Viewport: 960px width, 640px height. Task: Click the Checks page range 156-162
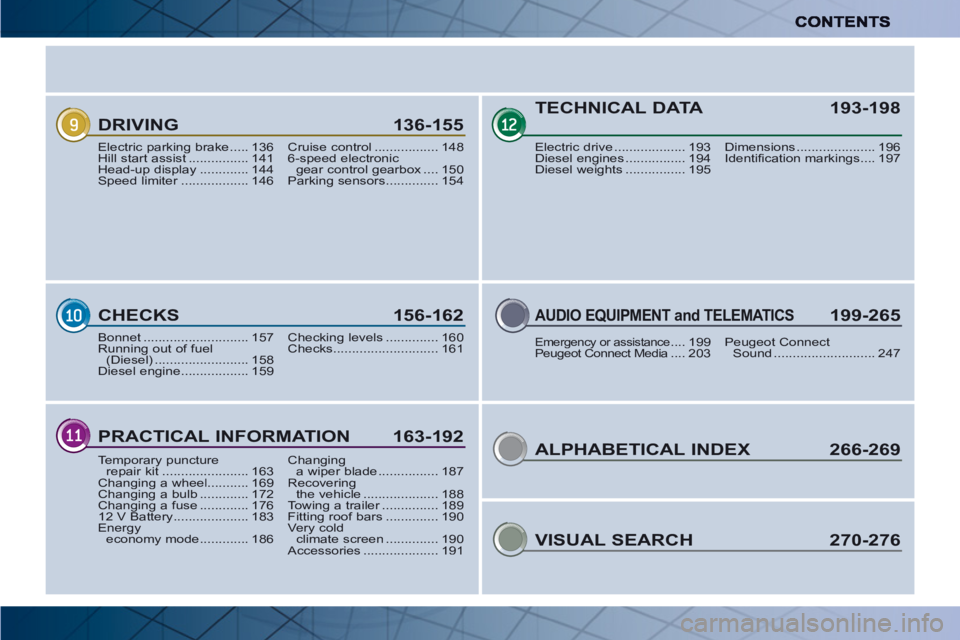[x=429, y=315]
